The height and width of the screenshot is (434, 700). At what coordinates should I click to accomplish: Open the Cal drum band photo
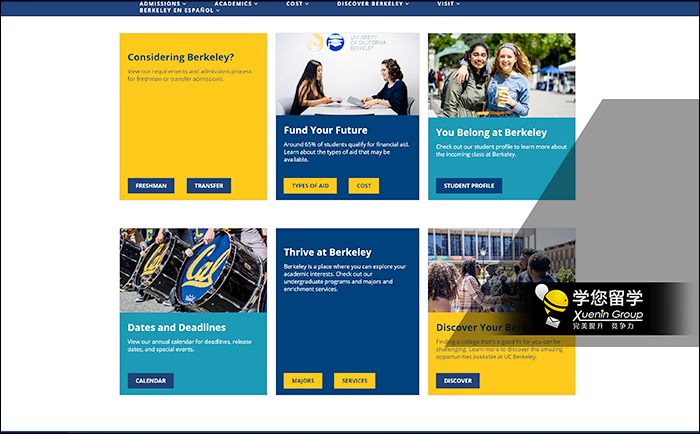(193, 270)
